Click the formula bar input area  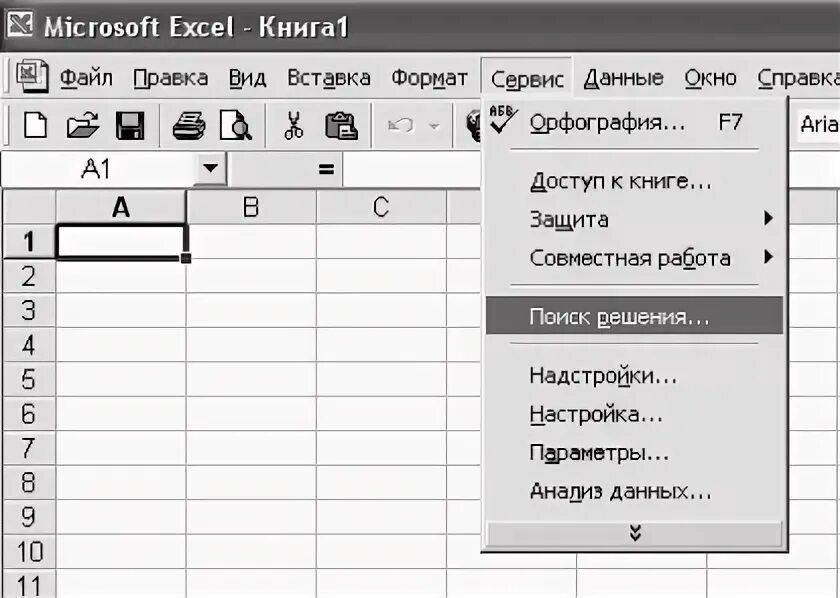coord(412,170)
